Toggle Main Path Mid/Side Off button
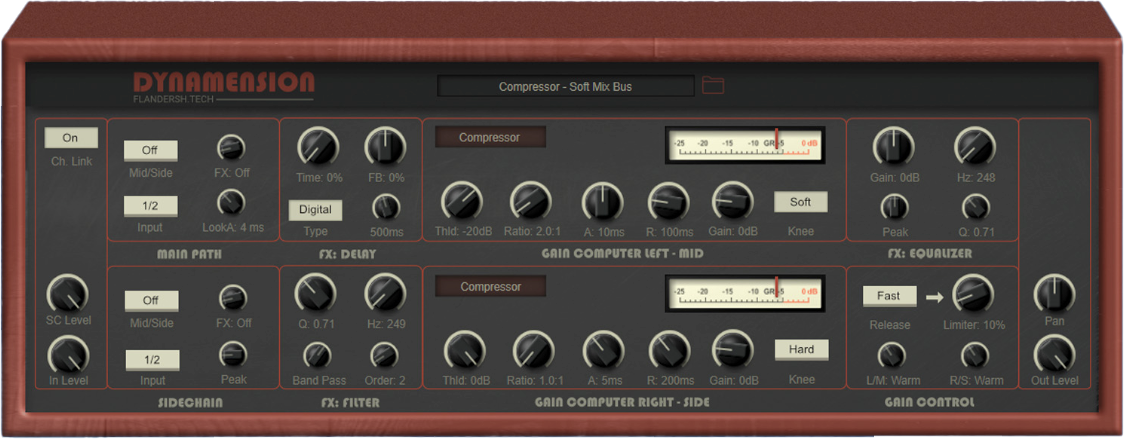 click(151, 151)
